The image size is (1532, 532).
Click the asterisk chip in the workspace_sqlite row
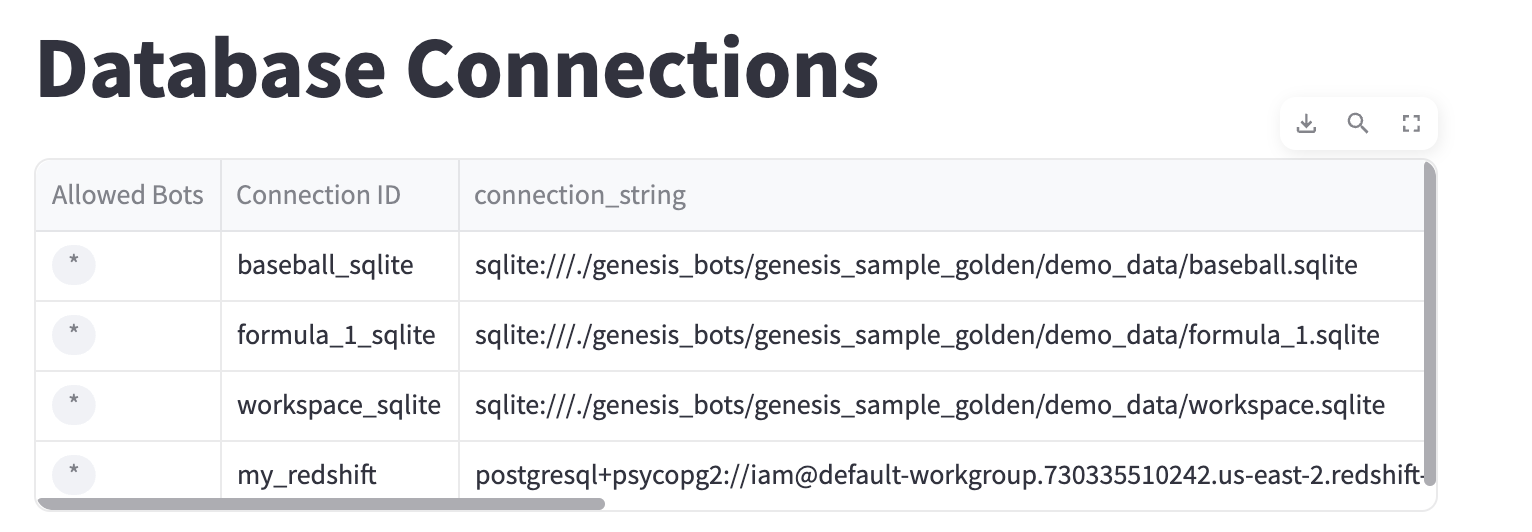73,405
